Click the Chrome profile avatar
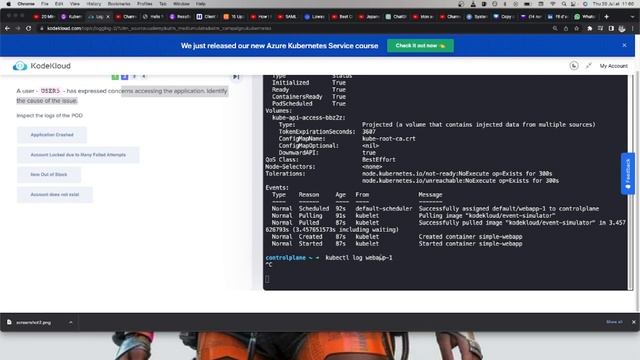Screen dimensions: 640x360 pos(622,29)
